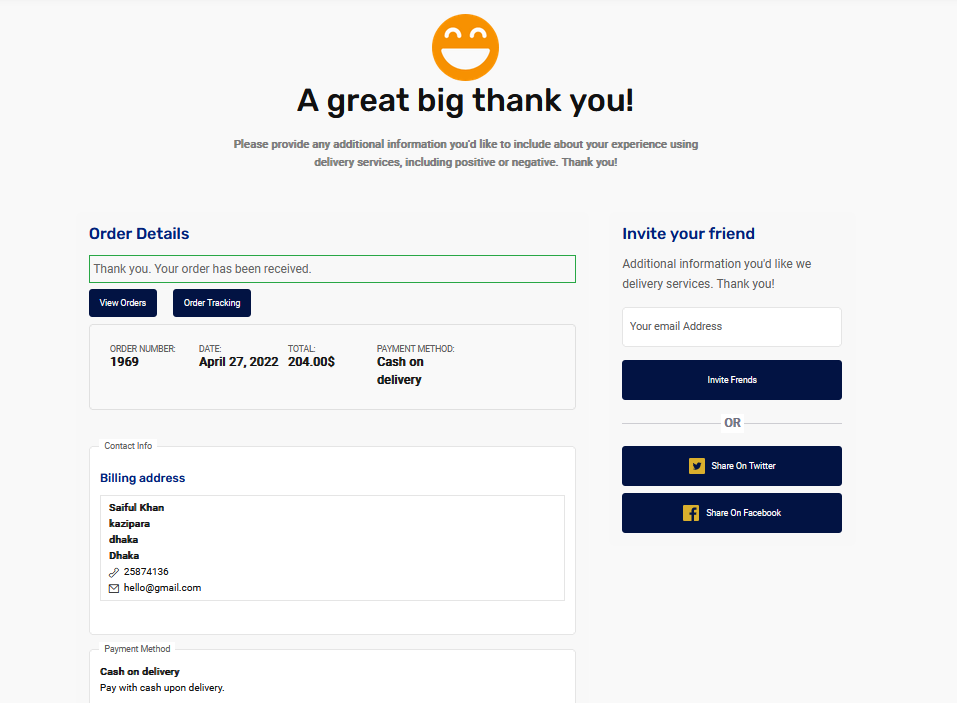Click the 'A great big thank you!' title
Image resolution: width=957 pixels, height=703 pixels.
465,101
